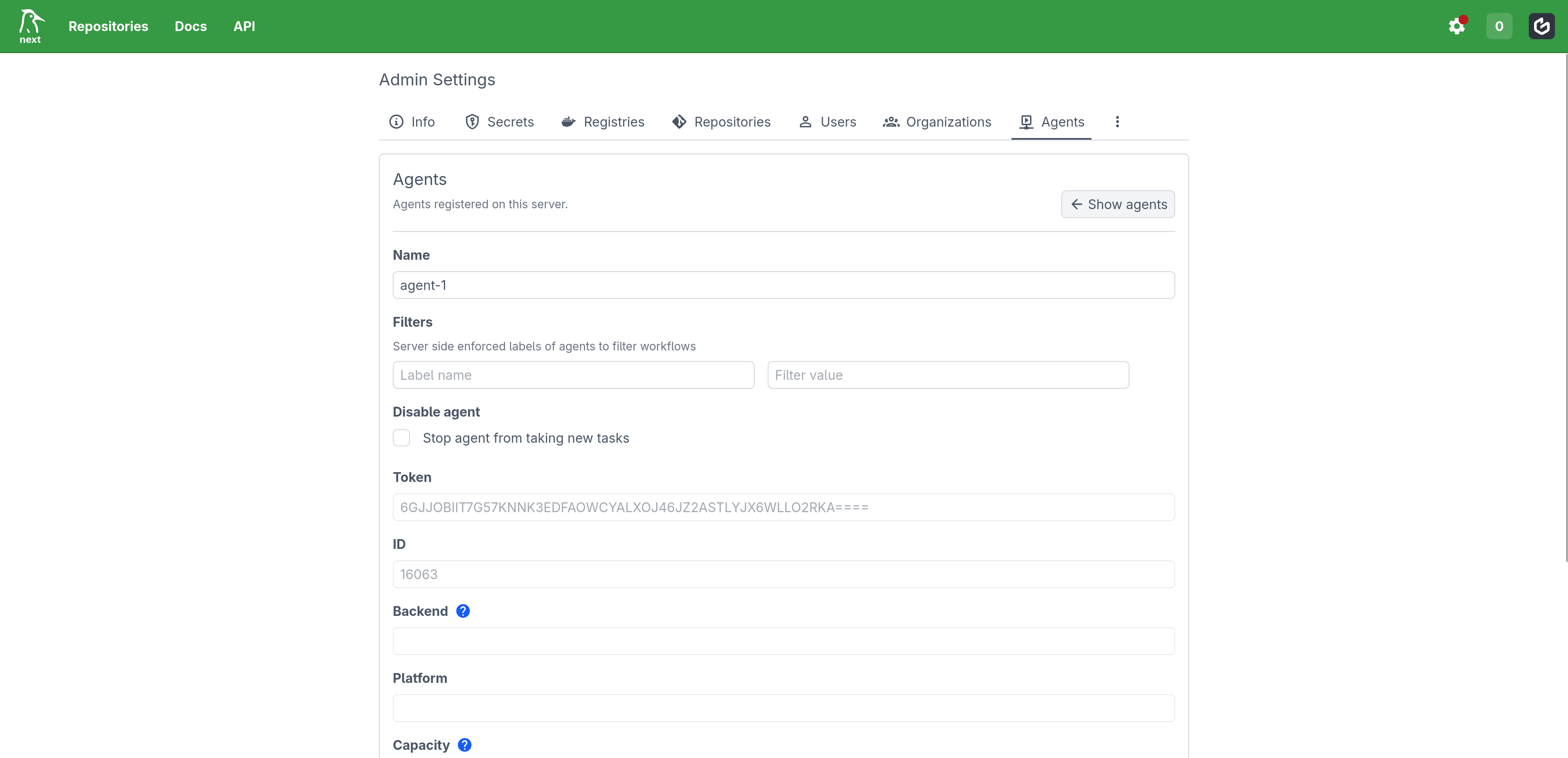
Task: Focus the agent Name field
Action: click(784, 285)
